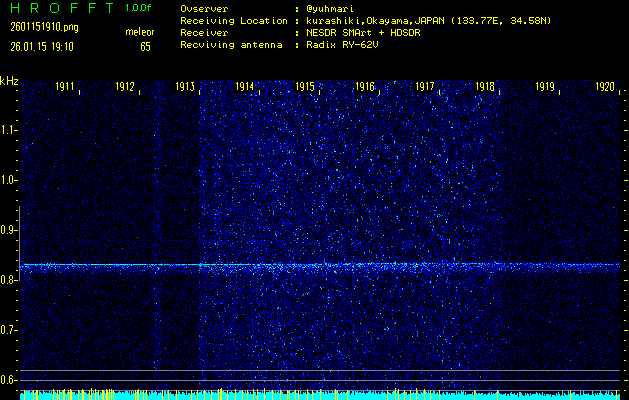
Task: Click the observer name @yuhmari
Action: coord(330,8)
